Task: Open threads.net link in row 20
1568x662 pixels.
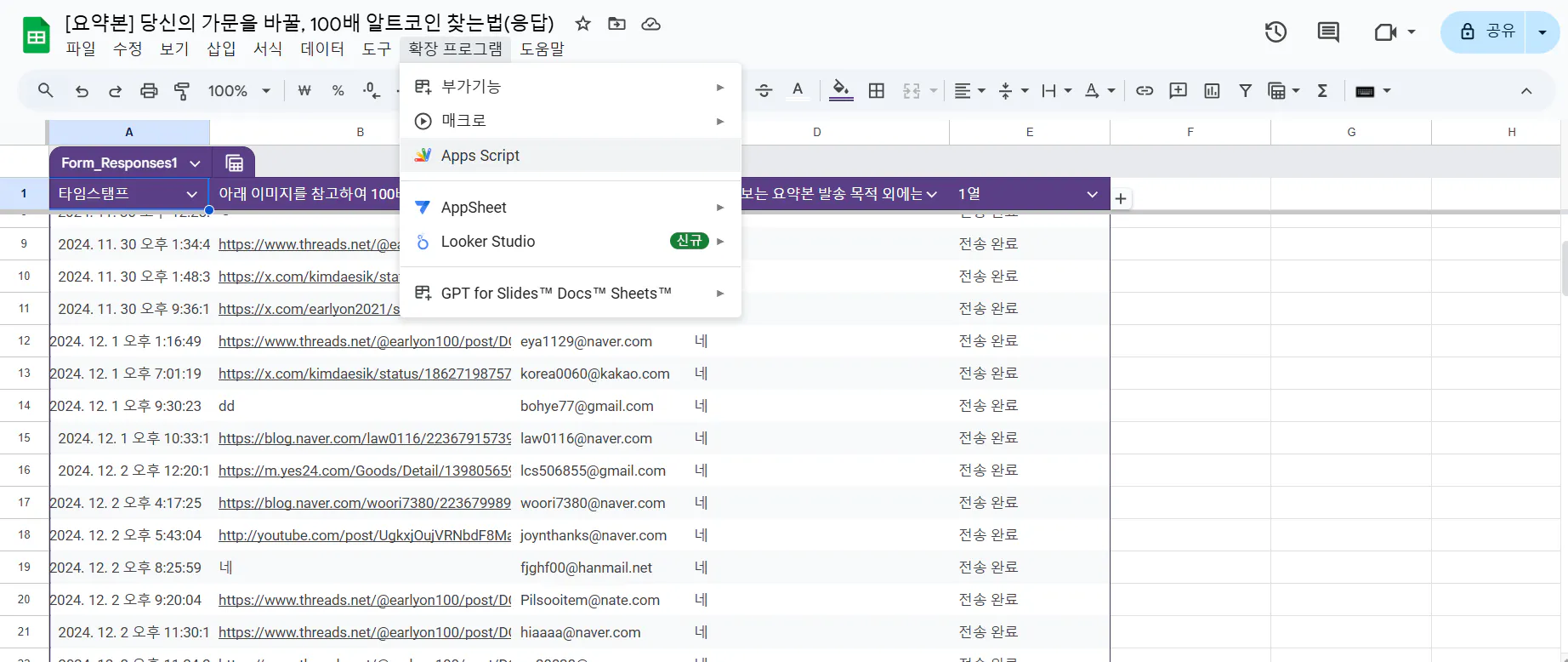Action: click(x=365, y=600)
